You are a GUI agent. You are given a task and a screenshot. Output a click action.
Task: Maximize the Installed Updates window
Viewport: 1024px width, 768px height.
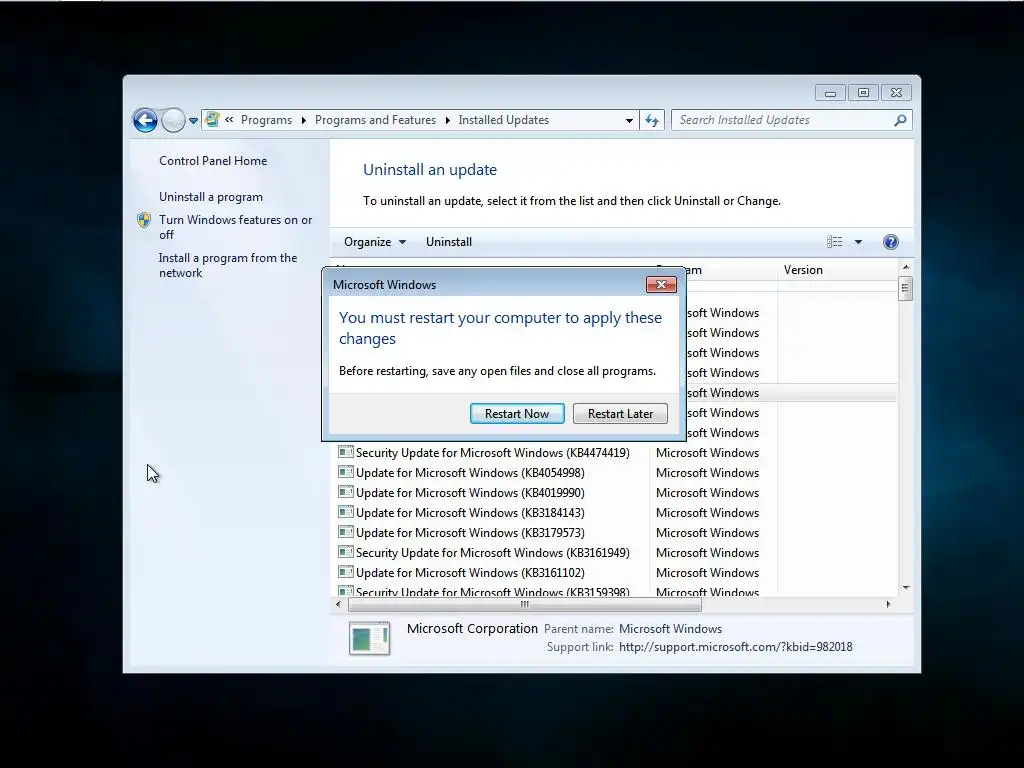click(863, 93)
